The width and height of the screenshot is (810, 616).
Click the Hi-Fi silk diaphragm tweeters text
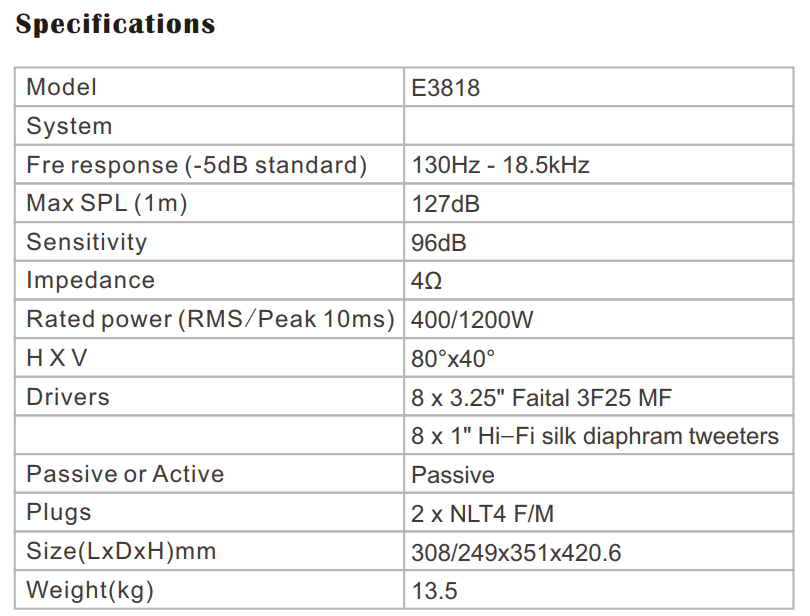click(594, 436)
